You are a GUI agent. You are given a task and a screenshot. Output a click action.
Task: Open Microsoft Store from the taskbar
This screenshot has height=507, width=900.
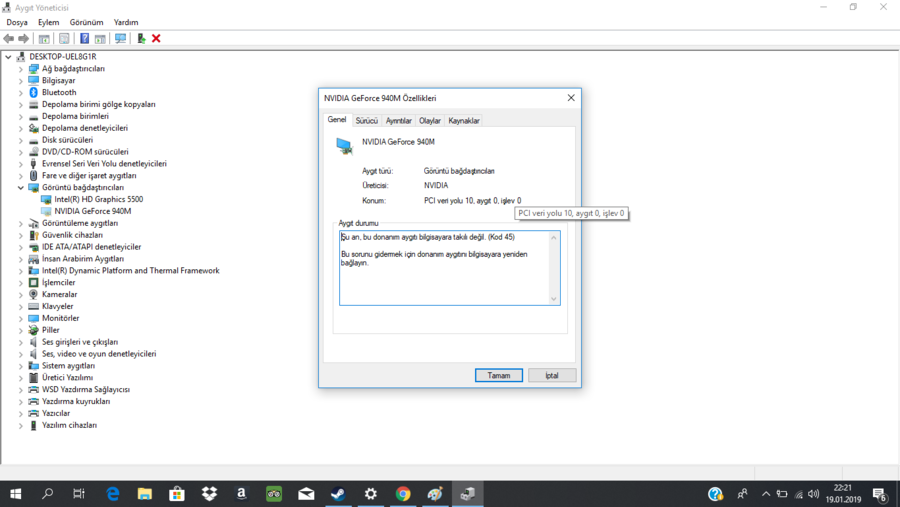pos(177,494)
